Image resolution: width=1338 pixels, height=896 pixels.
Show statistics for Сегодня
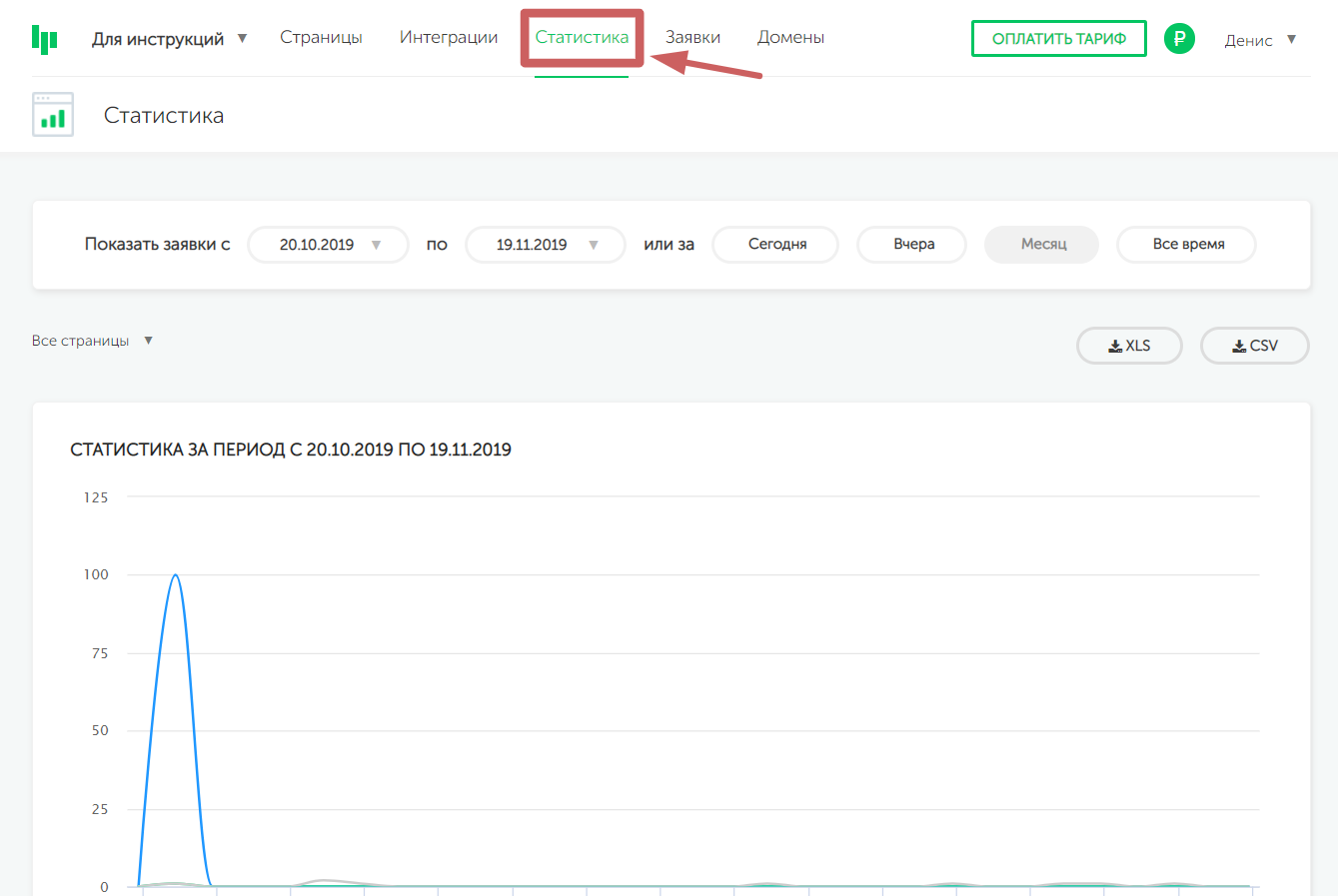pyautogui.click(x=776, y=245)
